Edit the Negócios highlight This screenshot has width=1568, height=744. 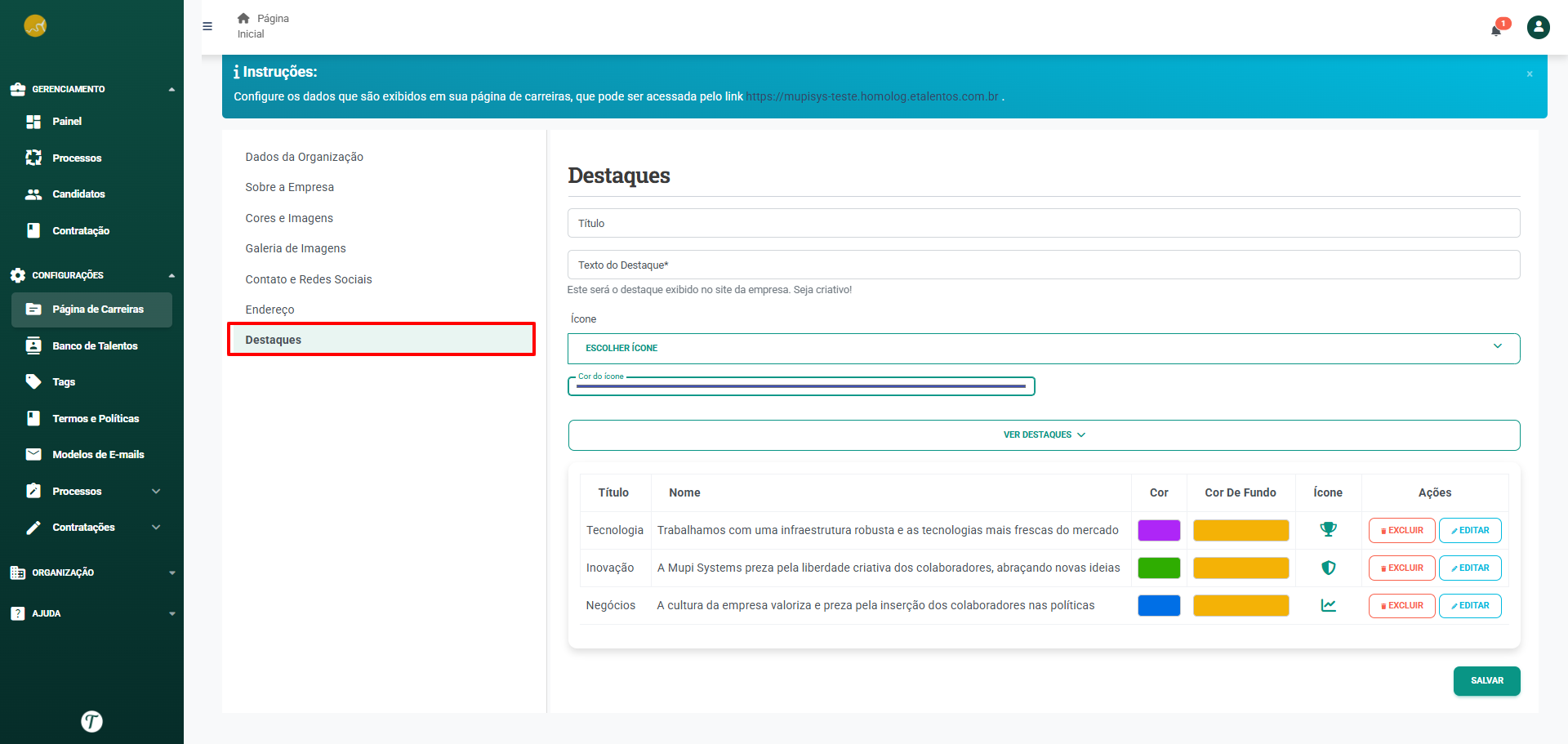[x=1469, y=605]
